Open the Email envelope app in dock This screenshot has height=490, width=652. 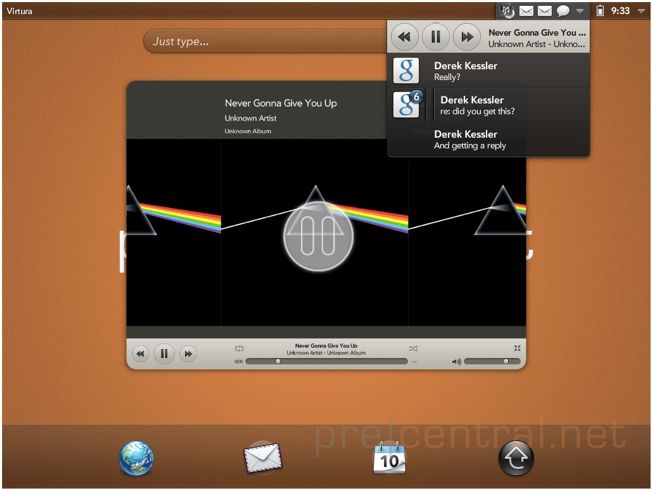[x=263, y=458]
